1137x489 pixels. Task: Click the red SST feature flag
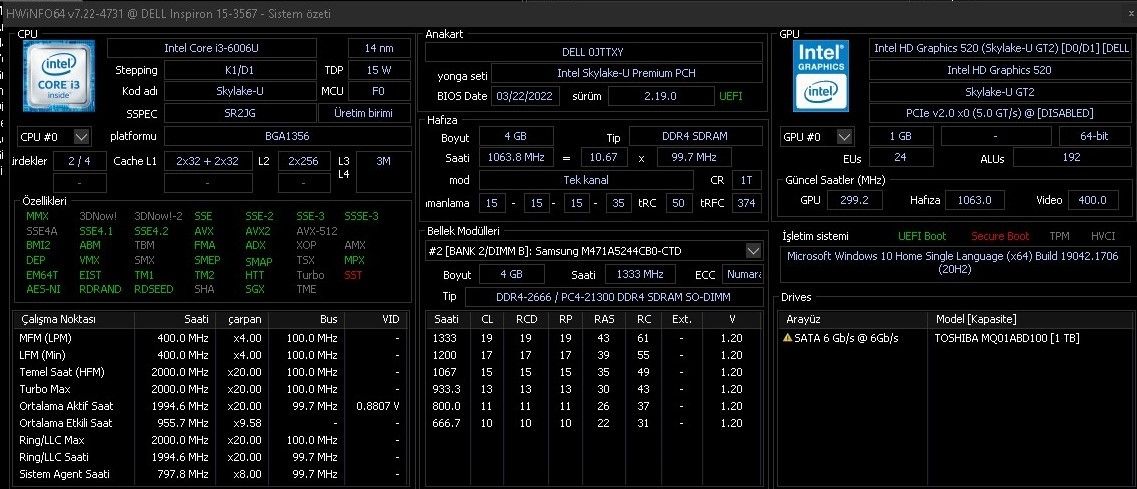click(x=353, y=275)
